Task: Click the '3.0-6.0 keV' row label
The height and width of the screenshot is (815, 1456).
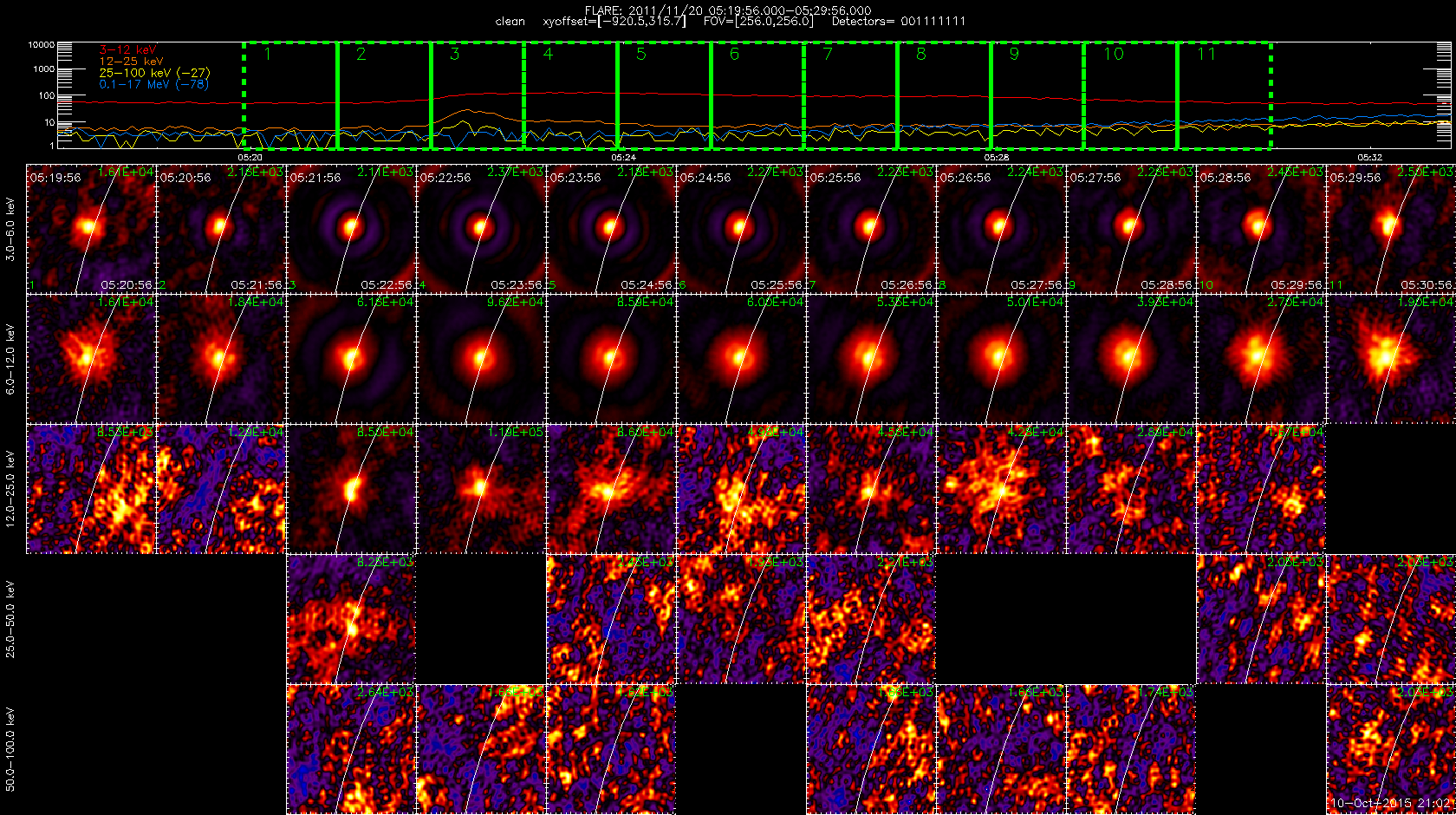Action: 10,229
